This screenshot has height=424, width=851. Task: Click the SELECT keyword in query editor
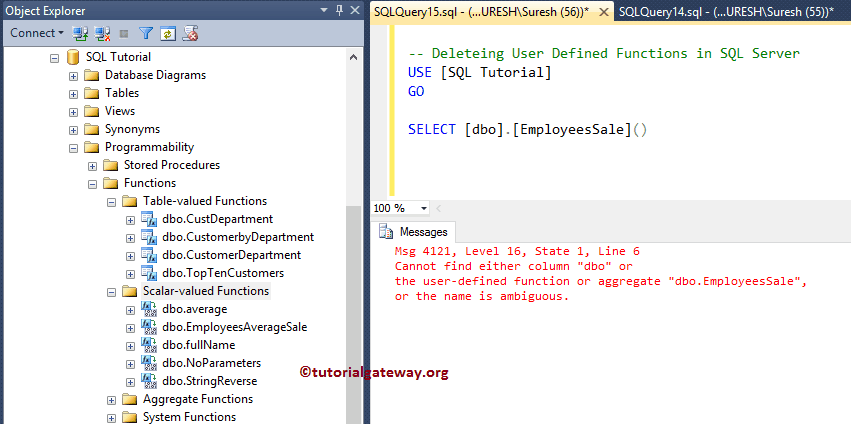tap(432, 130)
